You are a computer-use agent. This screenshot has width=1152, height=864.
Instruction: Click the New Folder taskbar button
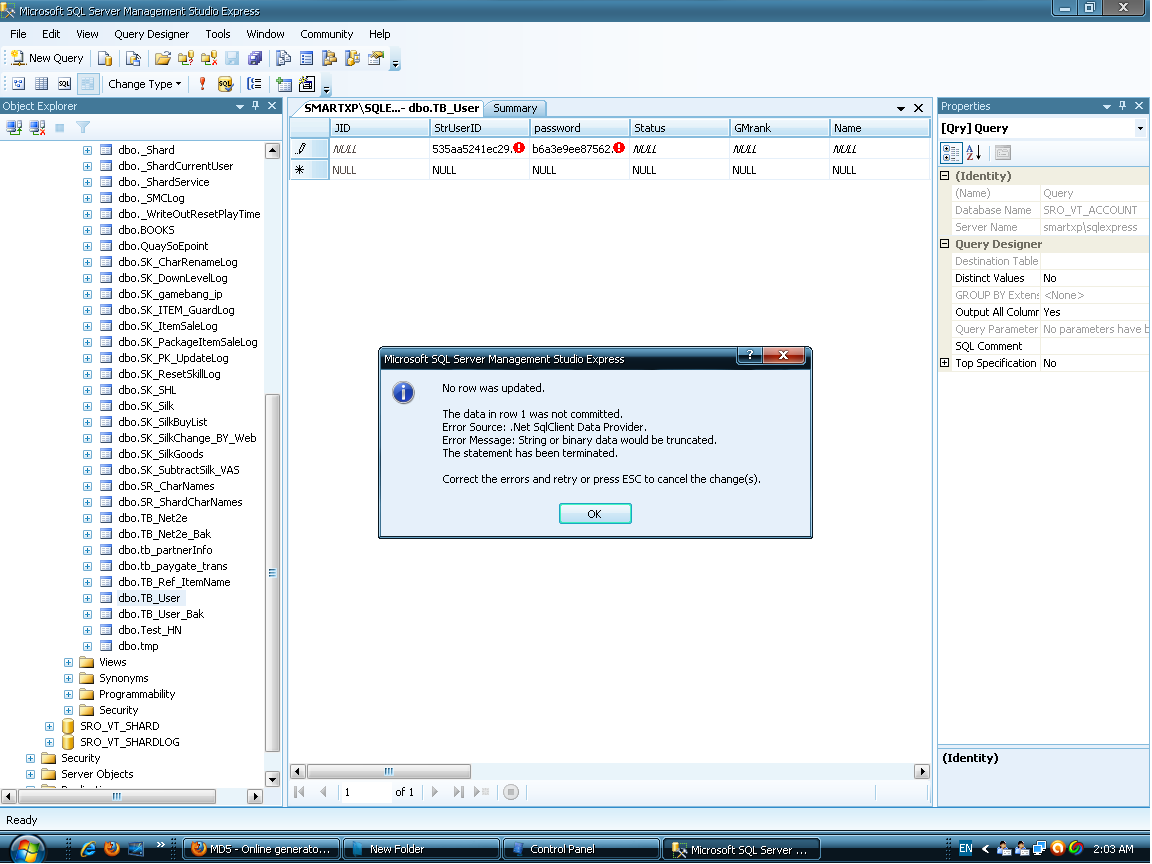point(421,849)
